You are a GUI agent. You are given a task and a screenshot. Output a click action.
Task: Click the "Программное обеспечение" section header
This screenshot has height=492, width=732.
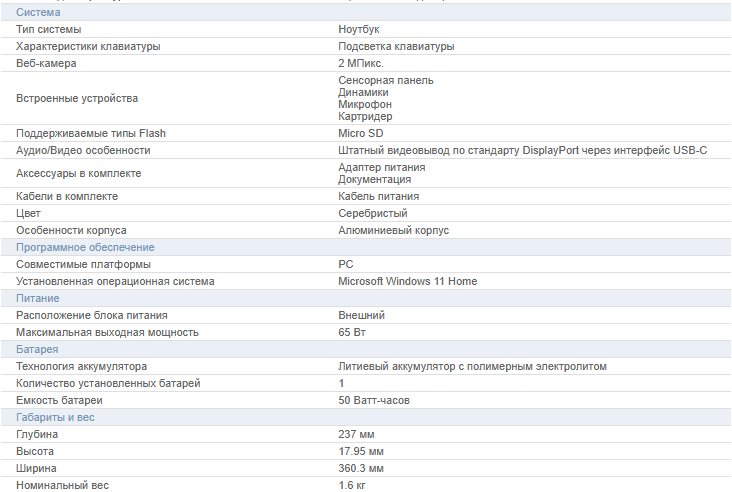pos(85,247)
